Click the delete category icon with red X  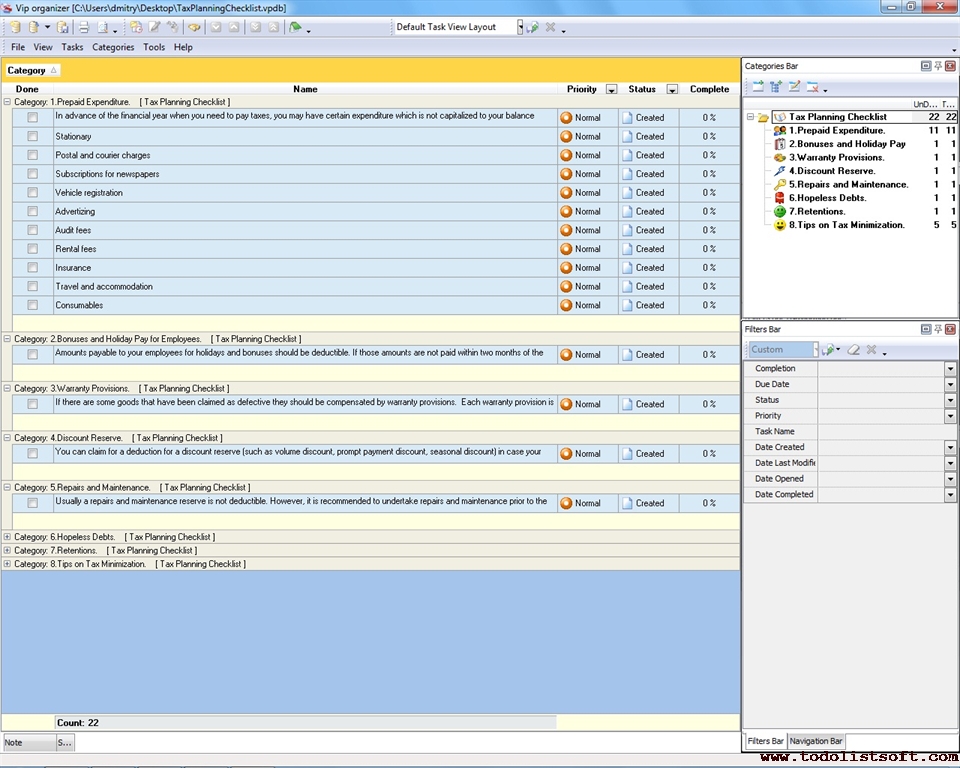pos(813,87)
